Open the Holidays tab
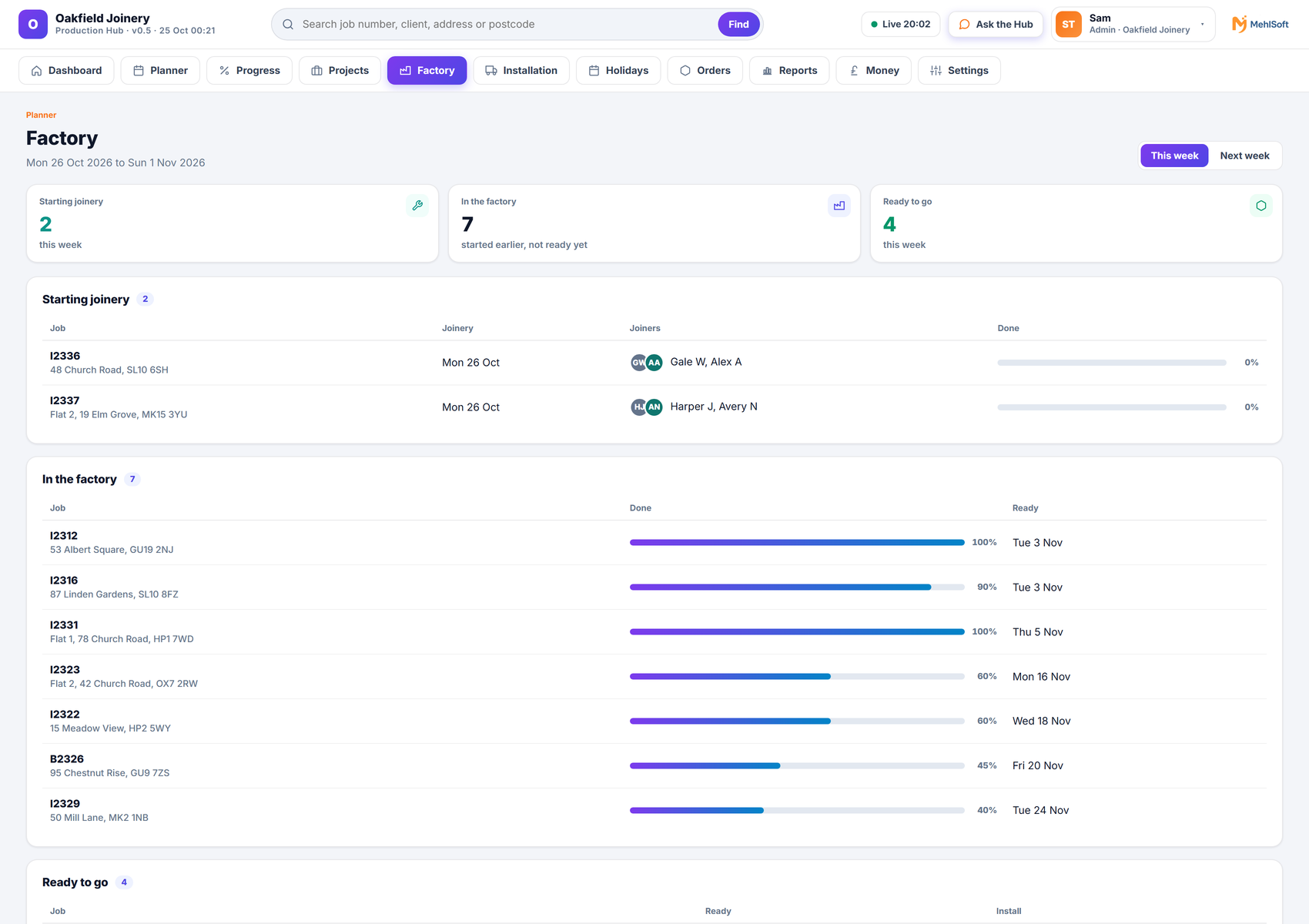 [618, 70]
